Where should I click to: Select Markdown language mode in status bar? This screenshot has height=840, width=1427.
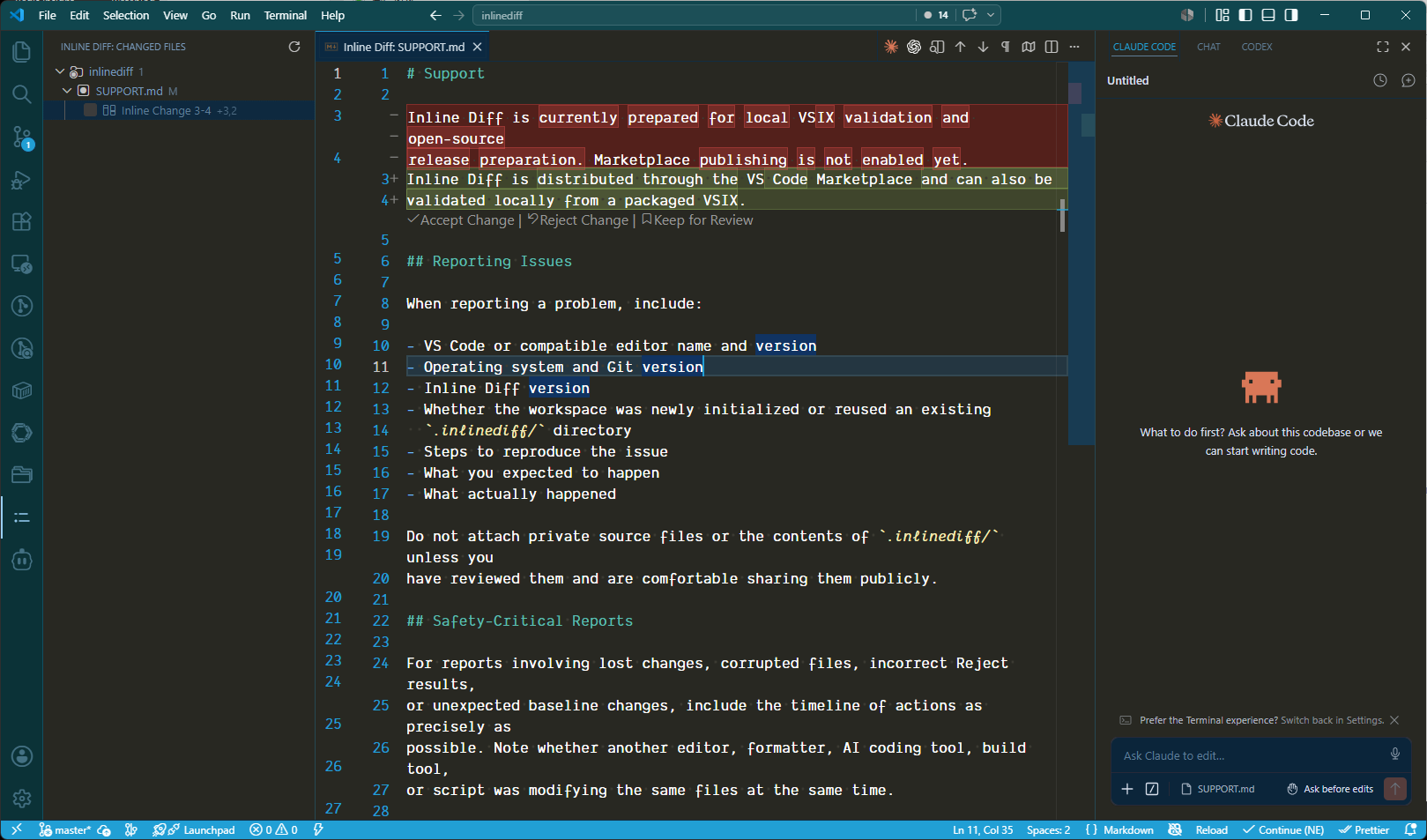pyautogui.click(x=1128, y=829)
